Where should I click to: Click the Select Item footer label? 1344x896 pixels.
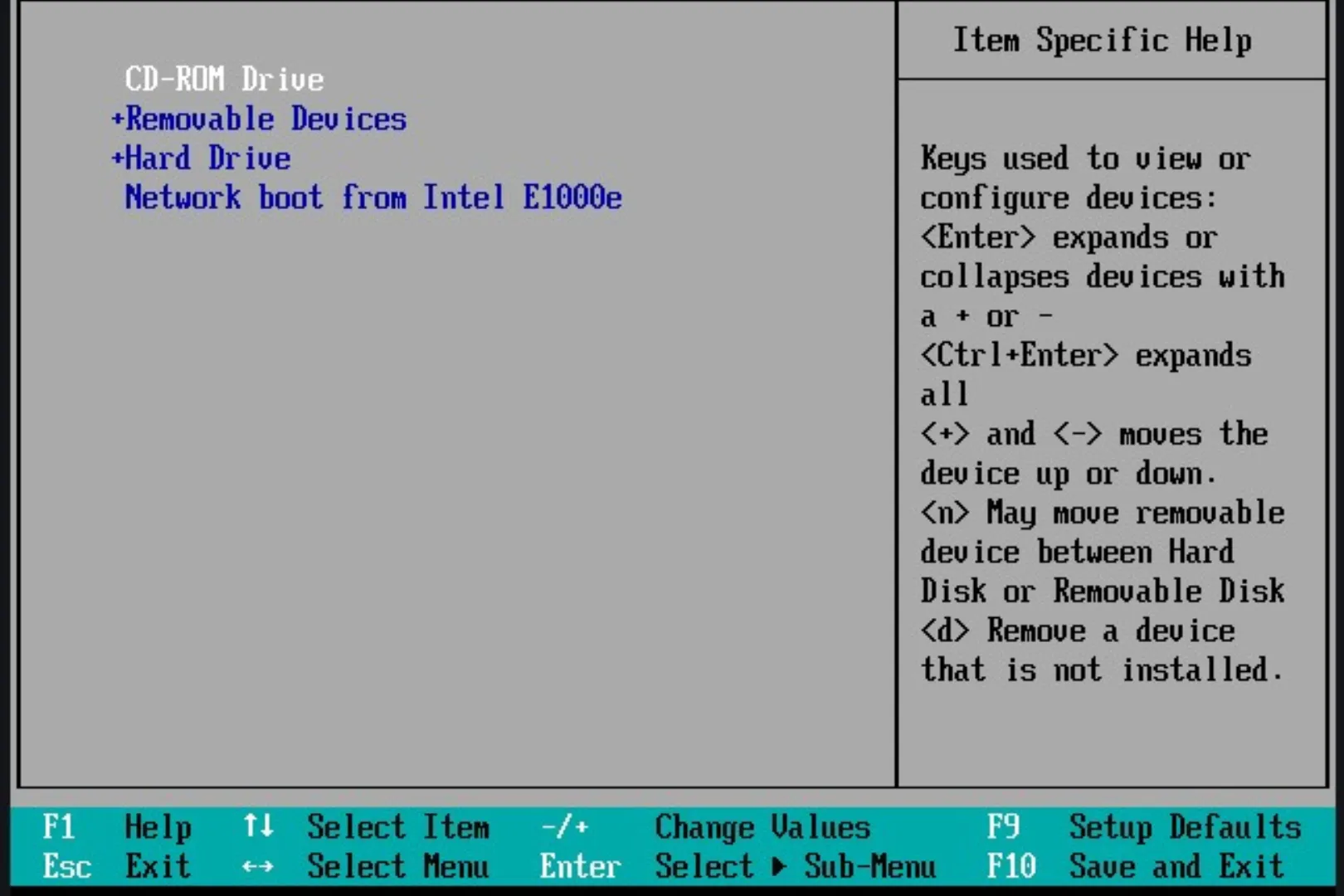[398, 827]
